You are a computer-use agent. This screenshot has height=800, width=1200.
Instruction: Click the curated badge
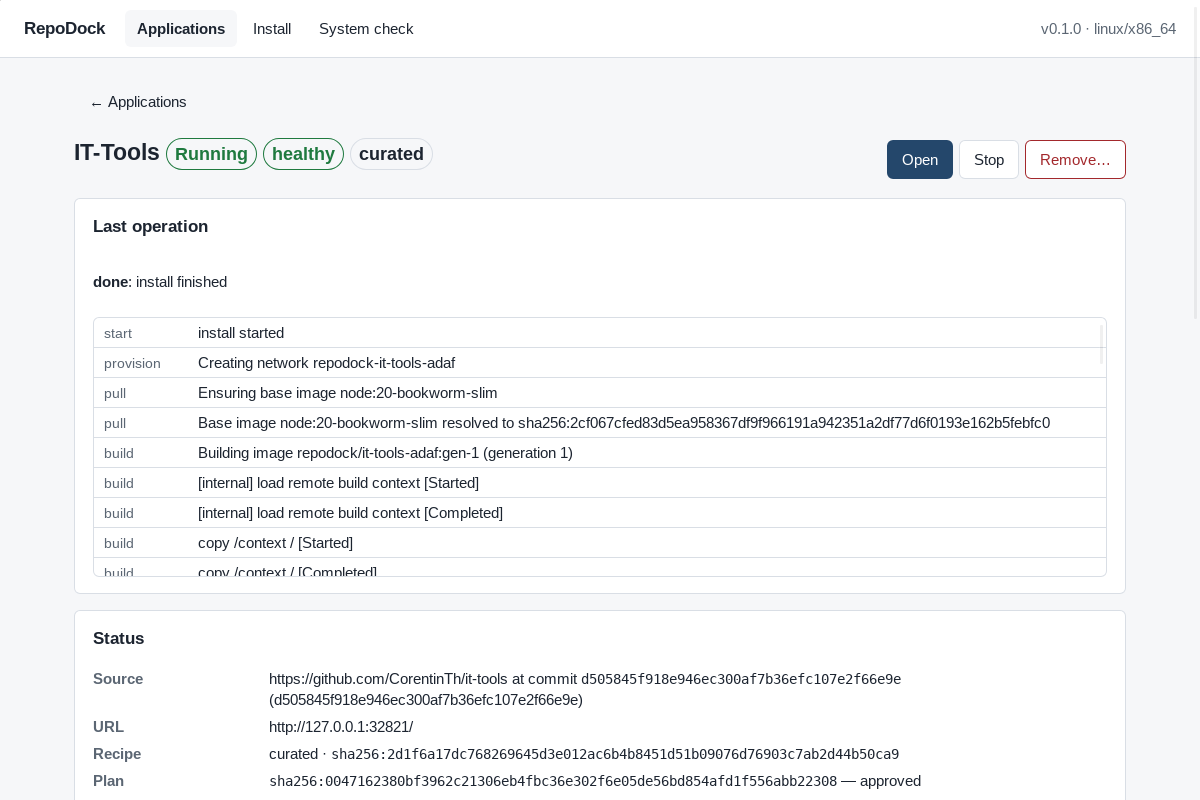391,154
